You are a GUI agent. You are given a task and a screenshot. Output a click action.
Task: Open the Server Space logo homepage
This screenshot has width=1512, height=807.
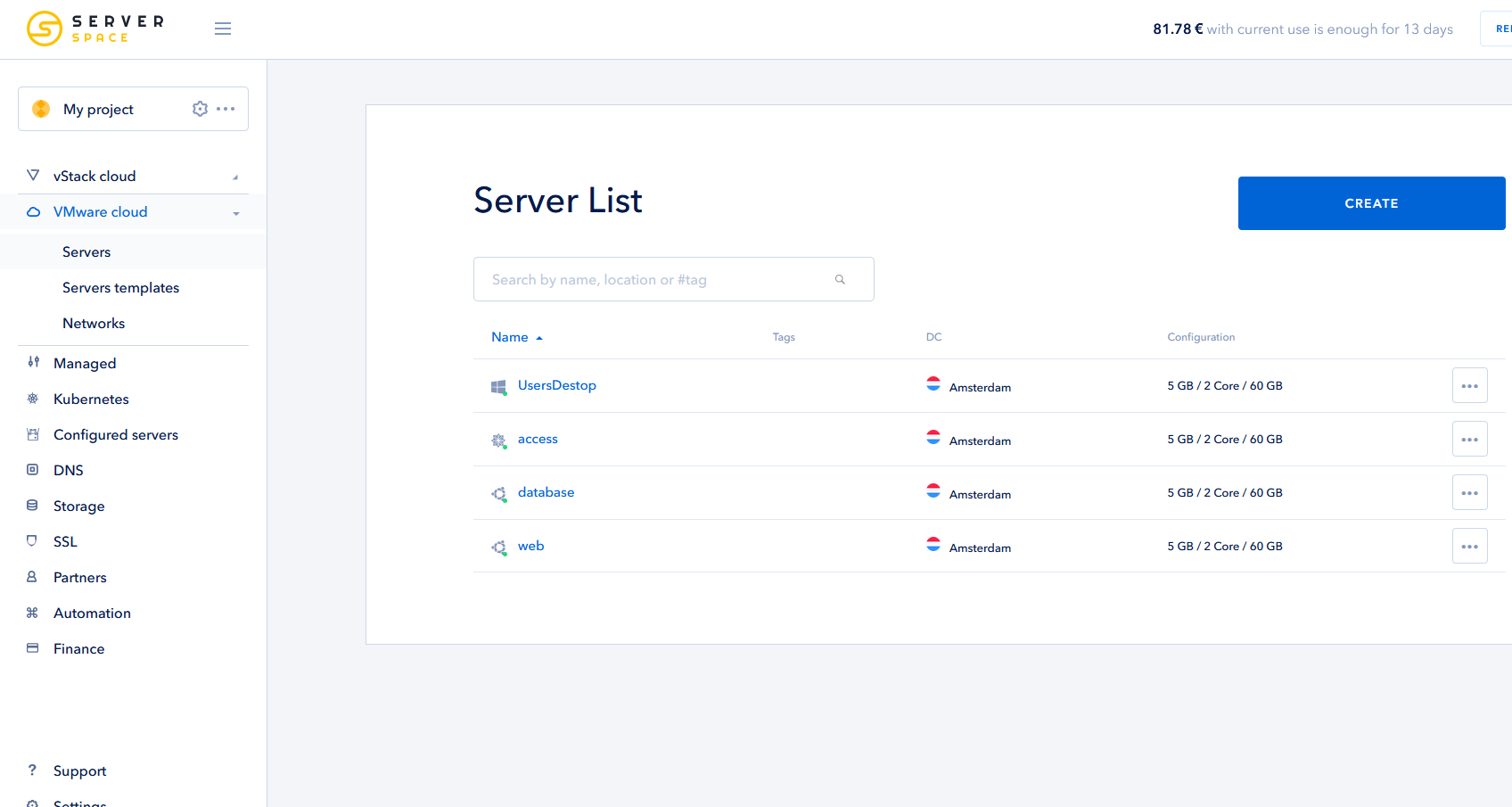pyautogui.click(x=94, y=29)
